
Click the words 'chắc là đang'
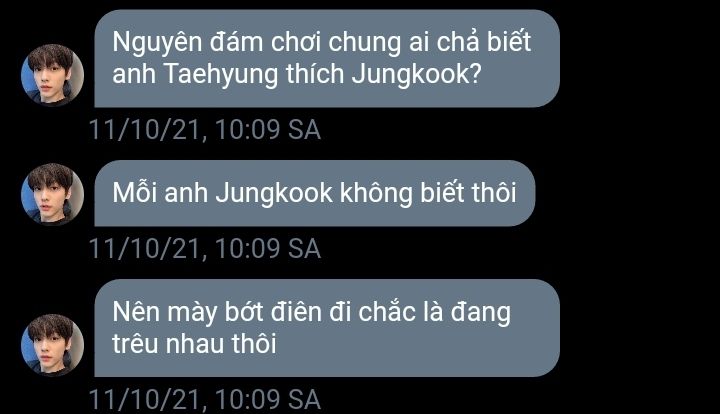(434, 313)
